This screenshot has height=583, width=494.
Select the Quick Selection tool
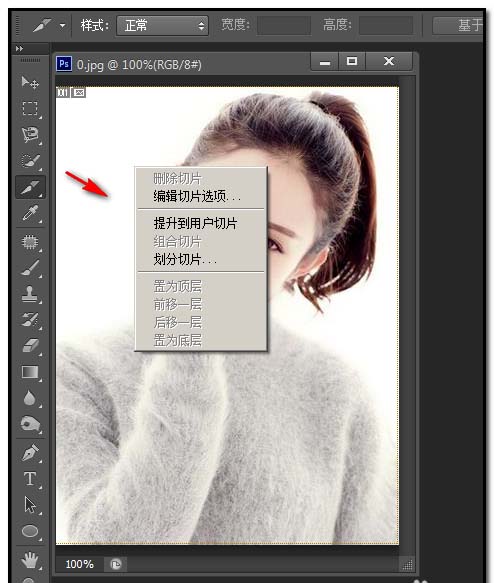pos(30,161)
